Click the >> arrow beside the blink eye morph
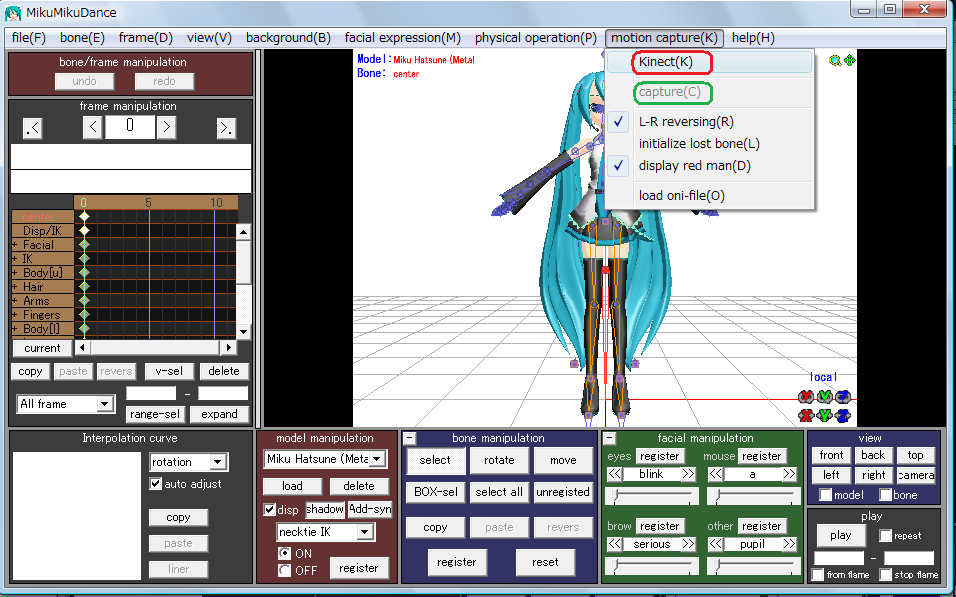 pyautogui.click(x=688, y=474)
